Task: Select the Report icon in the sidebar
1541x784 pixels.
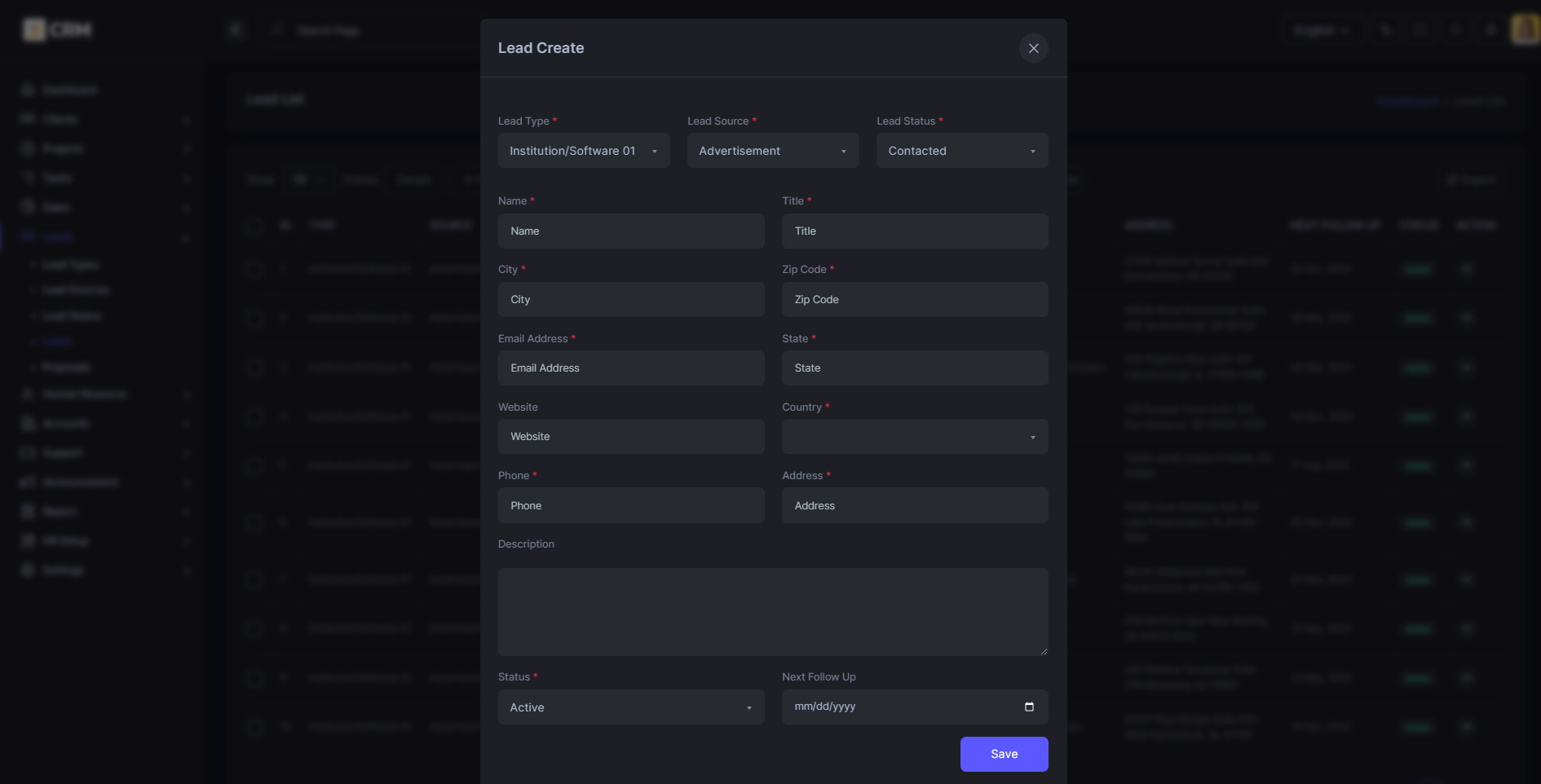Action: pyautogui.click(x=27, y=511)
